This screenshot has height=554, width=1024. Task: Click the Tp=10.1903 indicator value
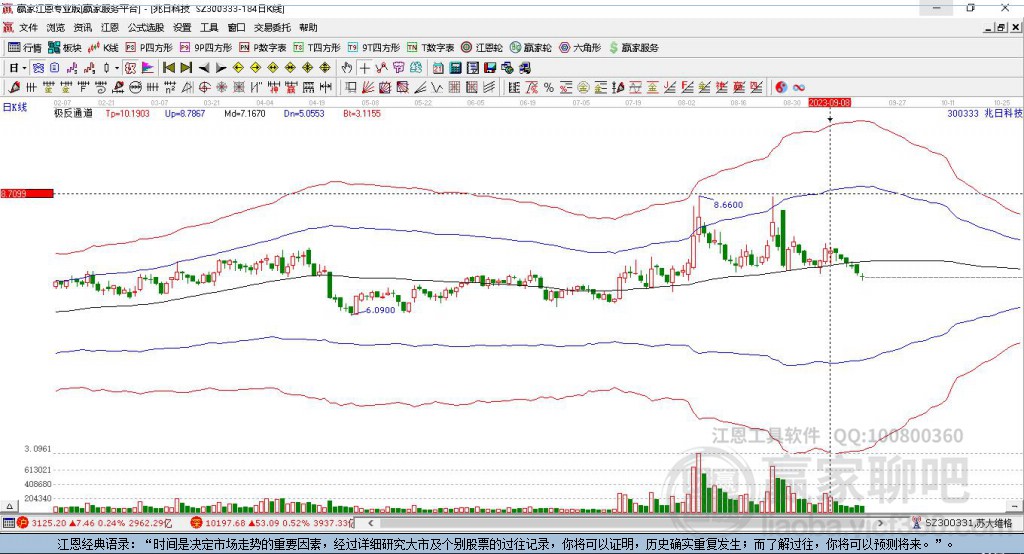[127, 114]
